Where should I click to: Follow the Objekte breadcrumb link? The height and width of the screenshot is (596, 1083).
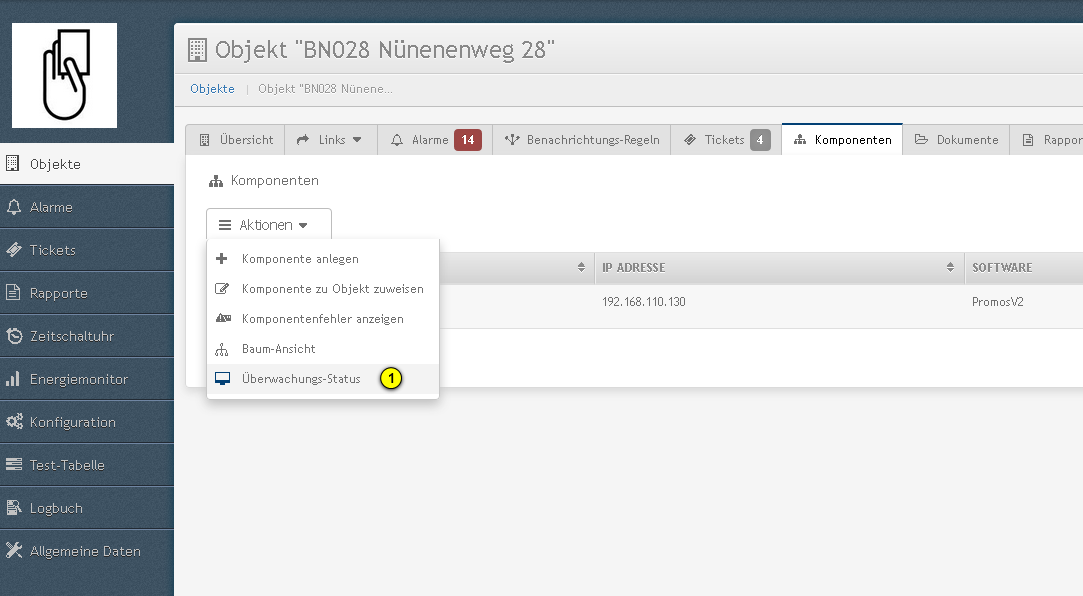click(212, 88)
